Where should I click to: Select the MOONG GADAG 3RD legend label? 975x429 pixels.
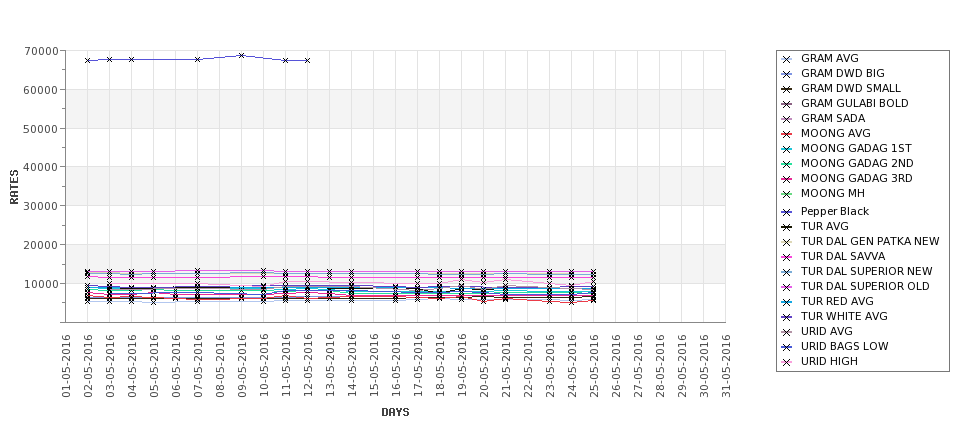pos(857,178)
